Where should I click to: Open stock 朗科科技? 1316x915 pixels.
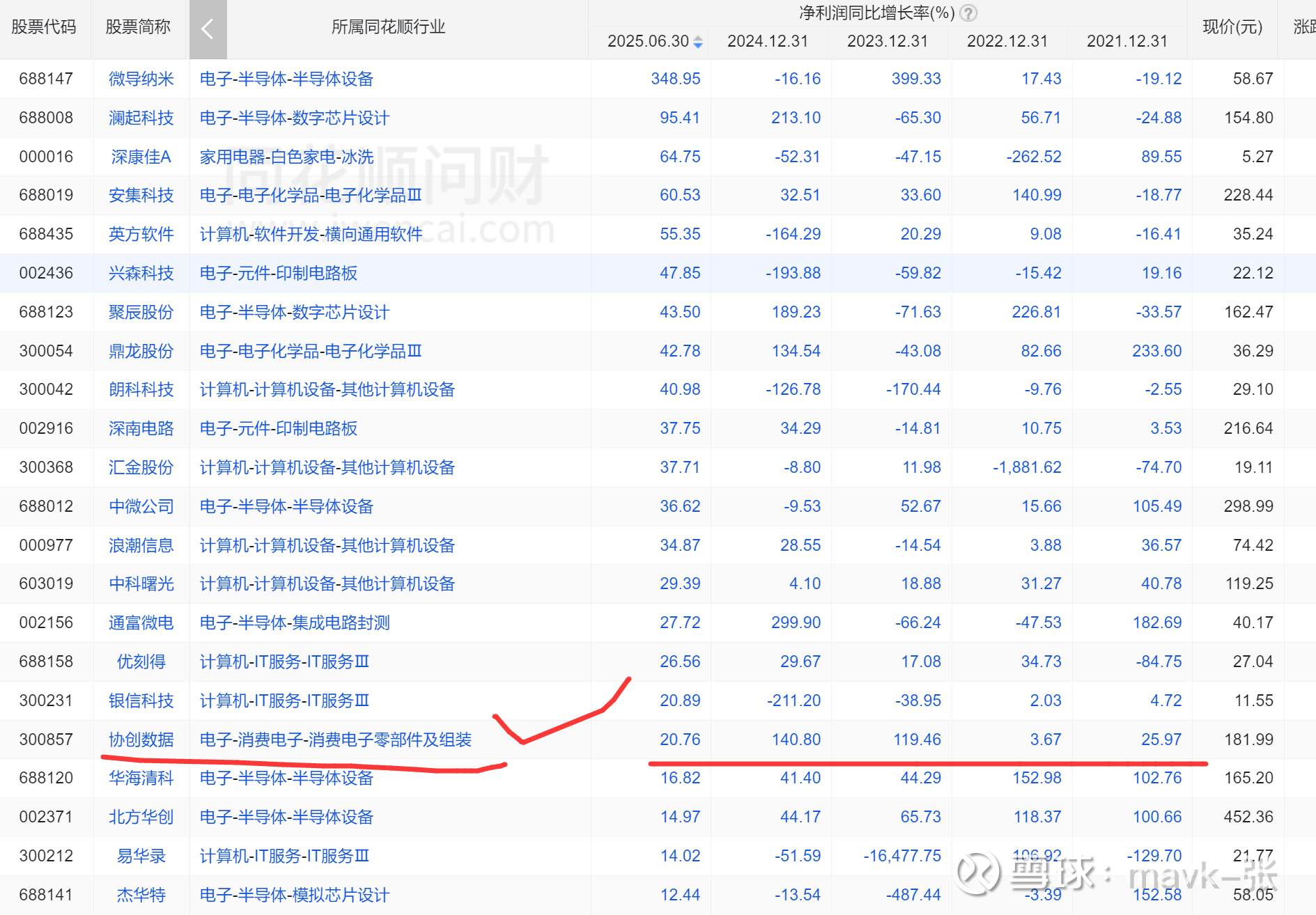pos(141,389)
